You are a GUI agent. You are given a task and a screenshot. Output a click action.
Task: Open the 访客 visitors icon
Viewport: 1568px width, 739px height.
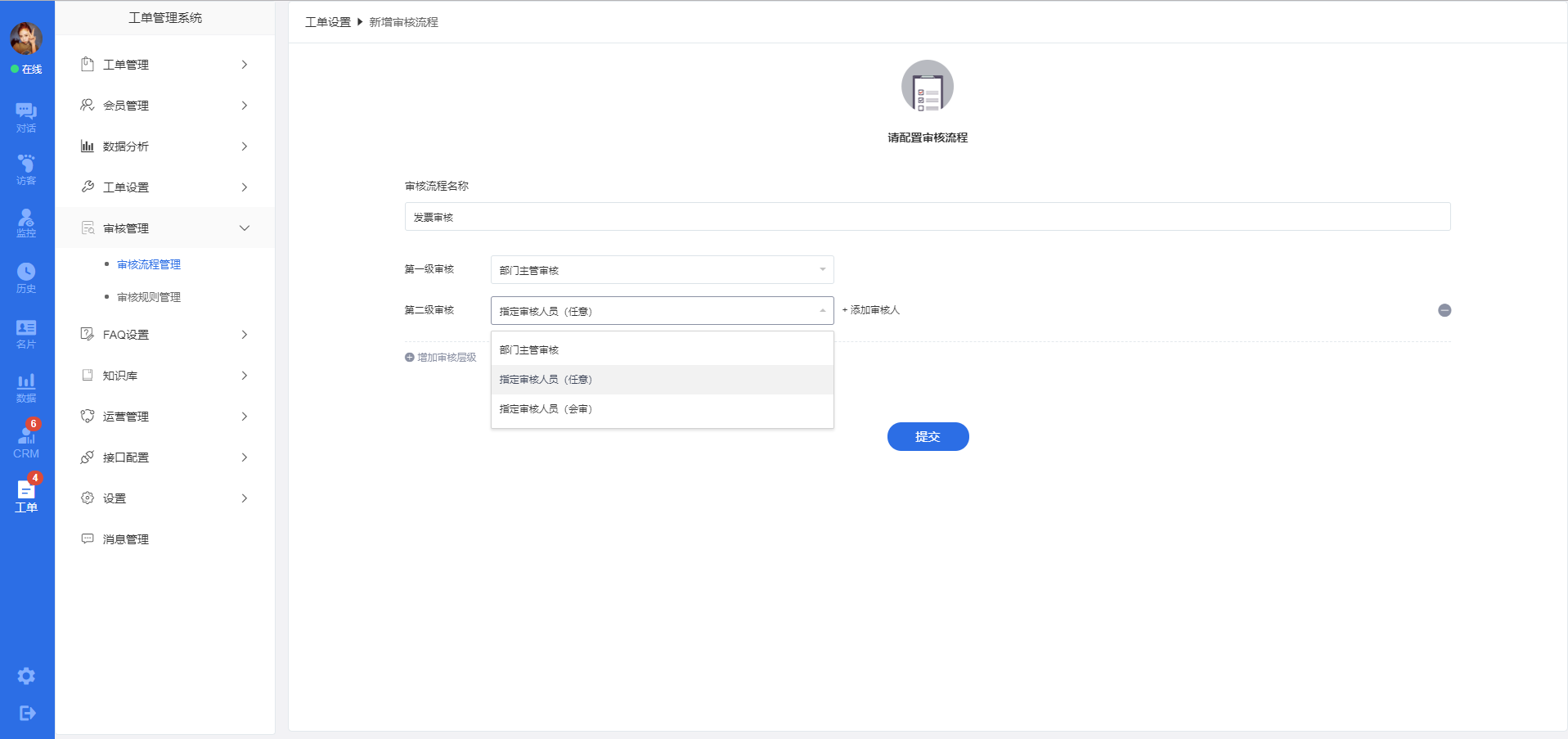[x=26, y=169]
